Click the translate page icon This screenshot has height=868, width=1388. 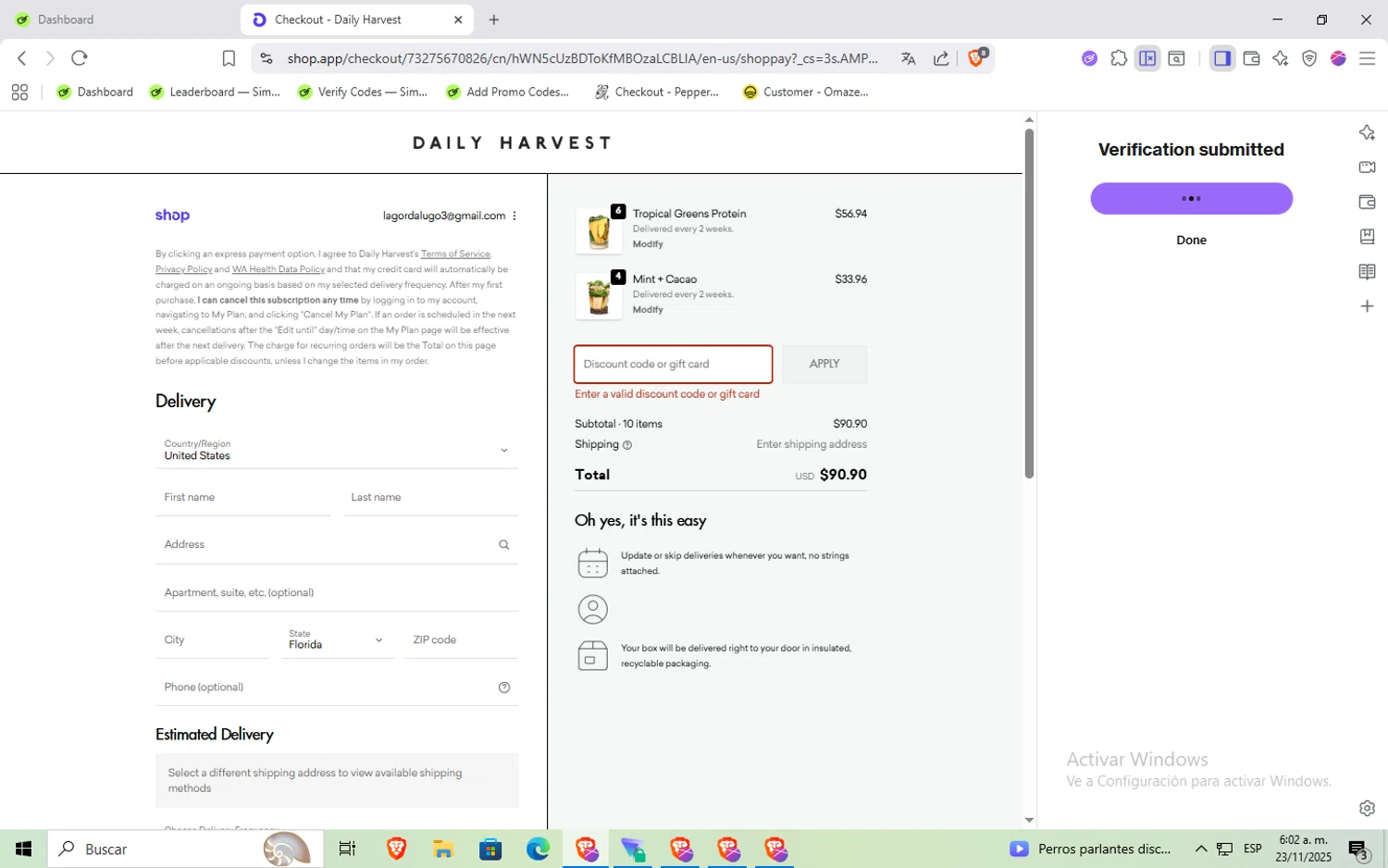pos(908,58)
